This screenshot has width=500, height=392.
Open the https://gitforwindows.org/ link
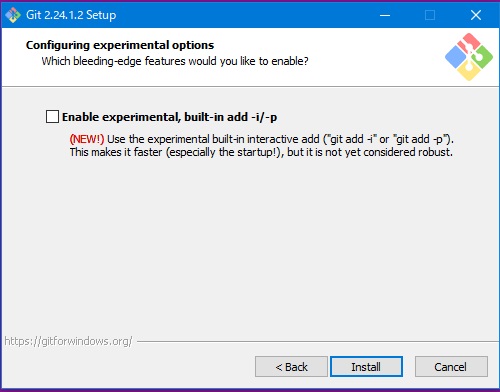click(x=68, y=341)
